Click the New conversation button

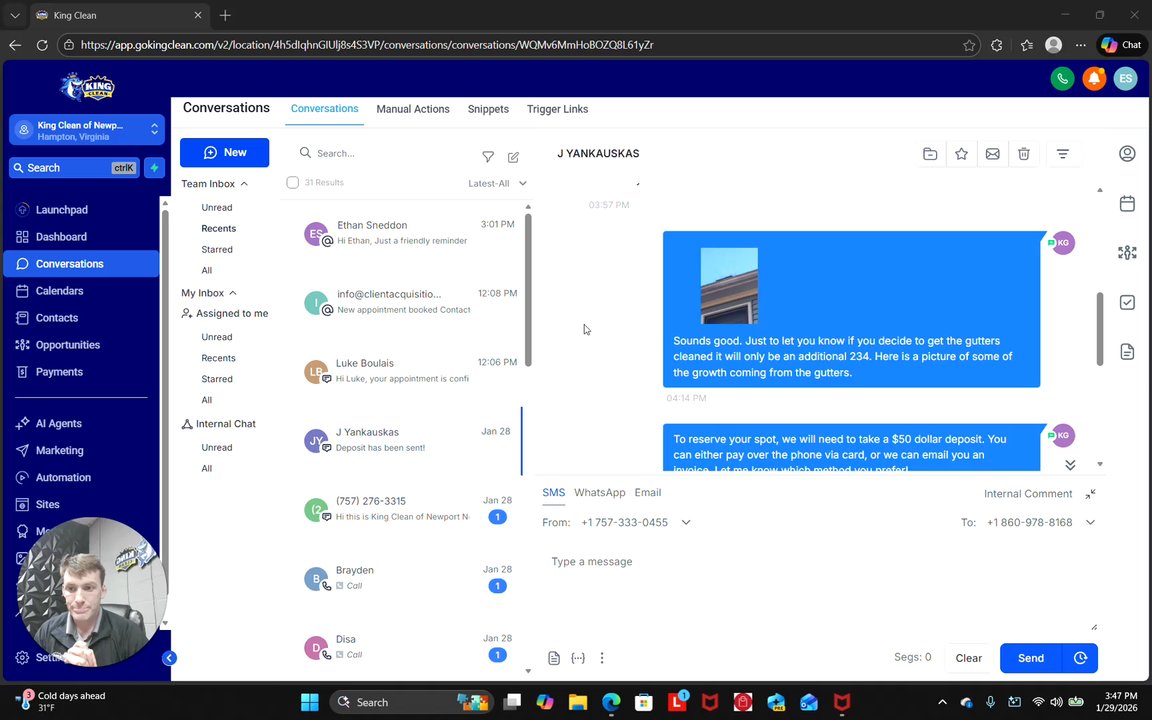(224, 152)
